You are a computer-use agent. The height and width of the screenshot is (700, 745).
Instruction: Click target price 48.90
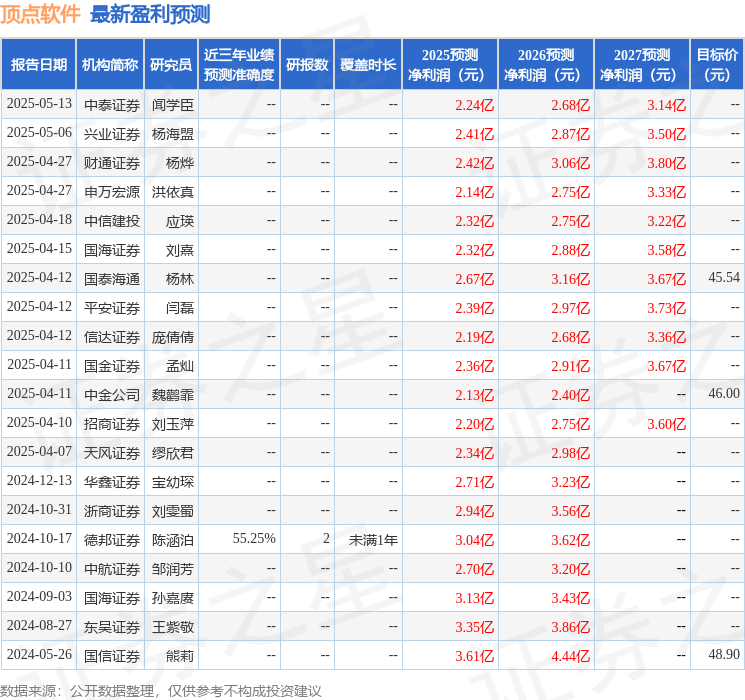[x=724, y=654]
